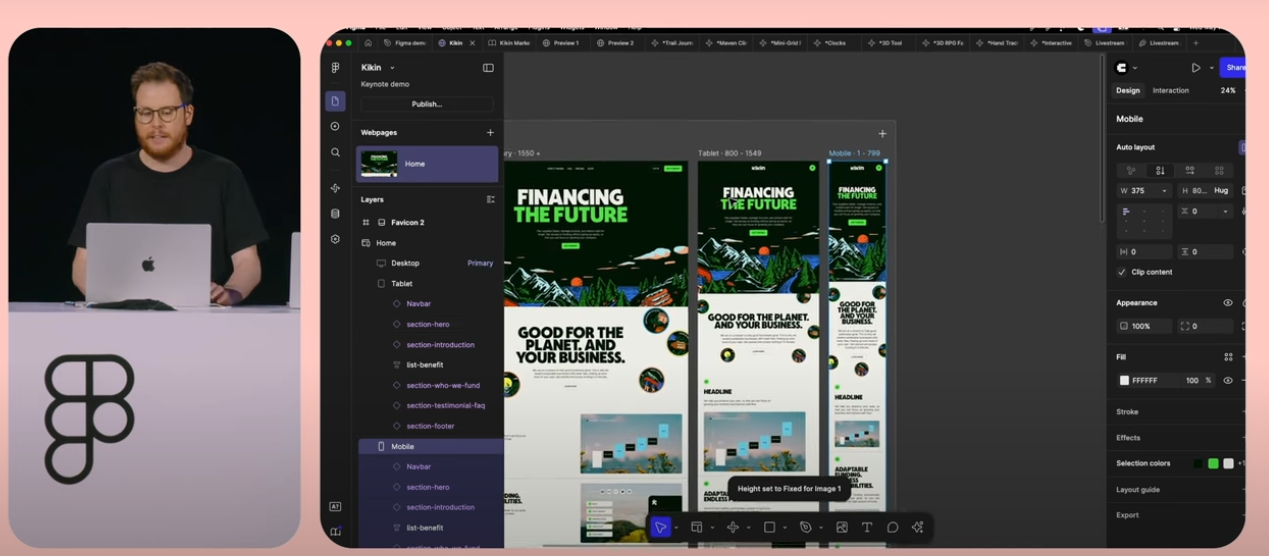Select the Frame layout tool in bottom toolbar
This screenshot has height=556, width=1269.
[697, 527]
